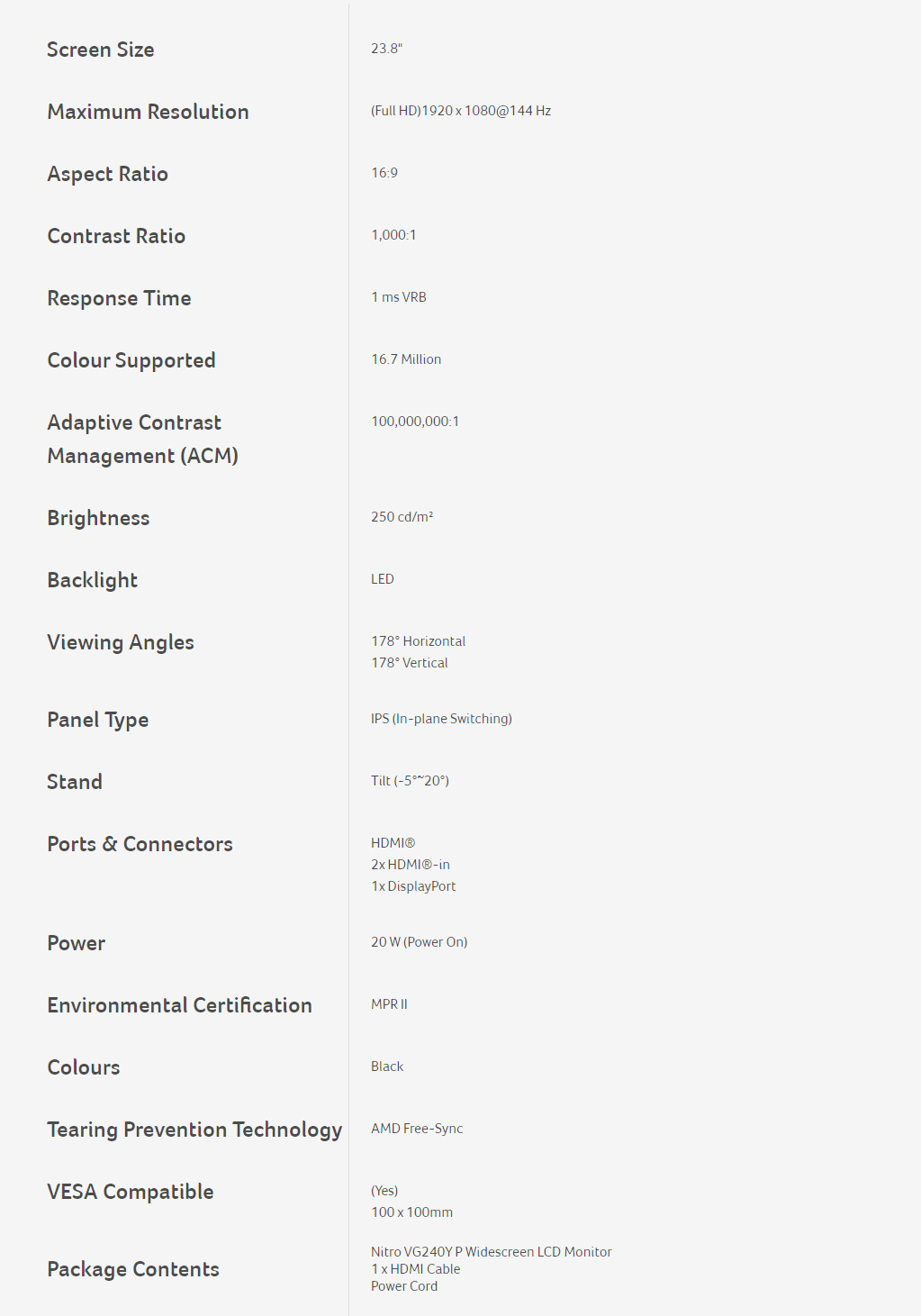
Task: Select the AMD Free-Sync text
Action: pos(417,1129)
